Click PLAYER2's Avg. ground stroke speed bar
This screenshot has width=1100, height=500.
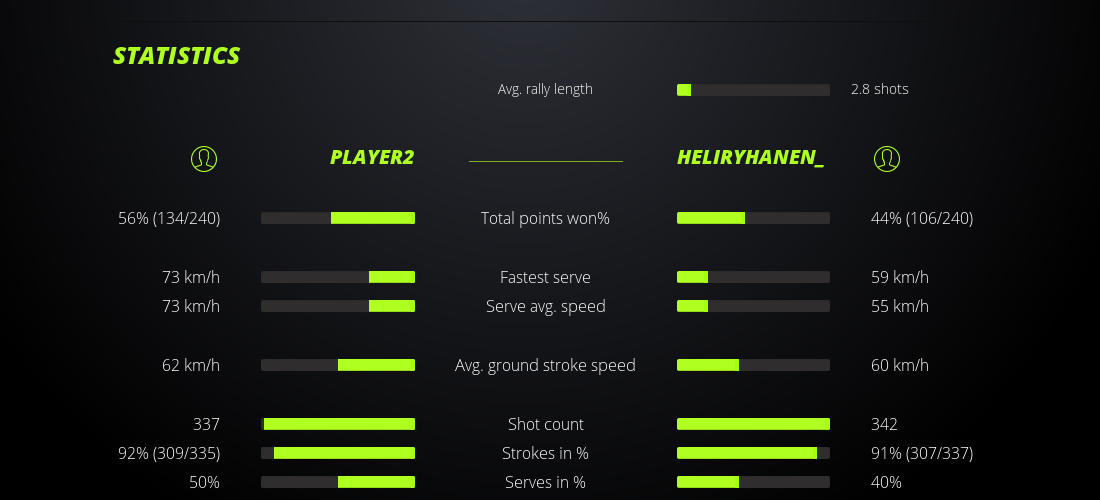tap(338, 365)
